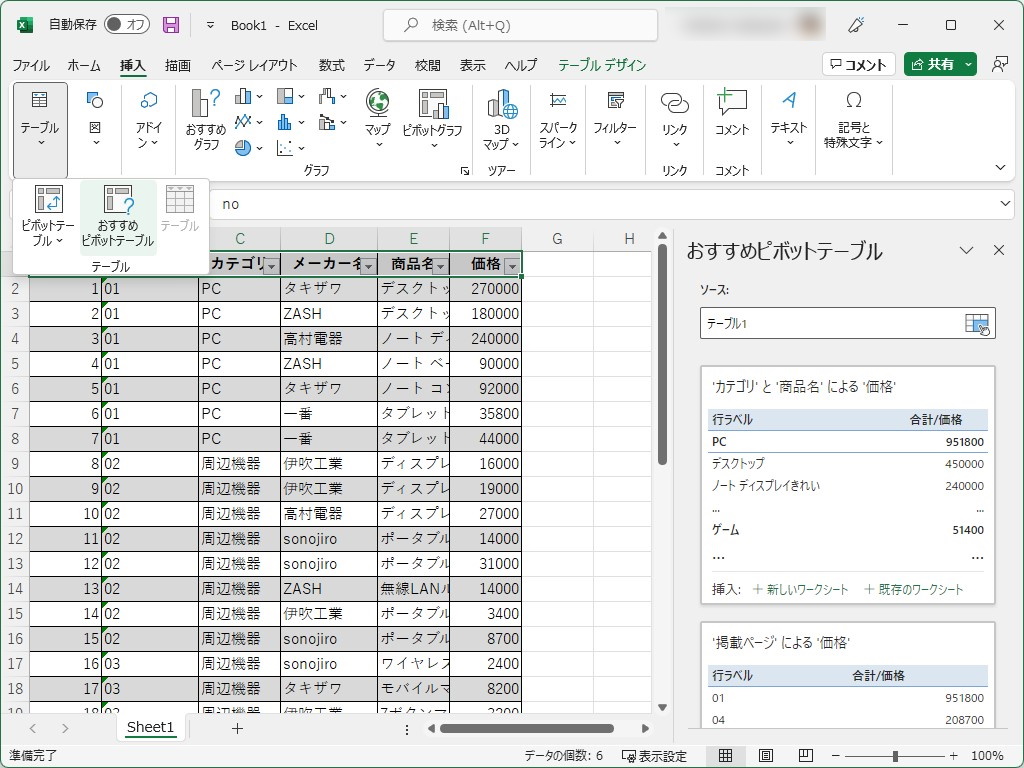Click the コメント button at top right
1024x768 pixels.
pos(858,64)
